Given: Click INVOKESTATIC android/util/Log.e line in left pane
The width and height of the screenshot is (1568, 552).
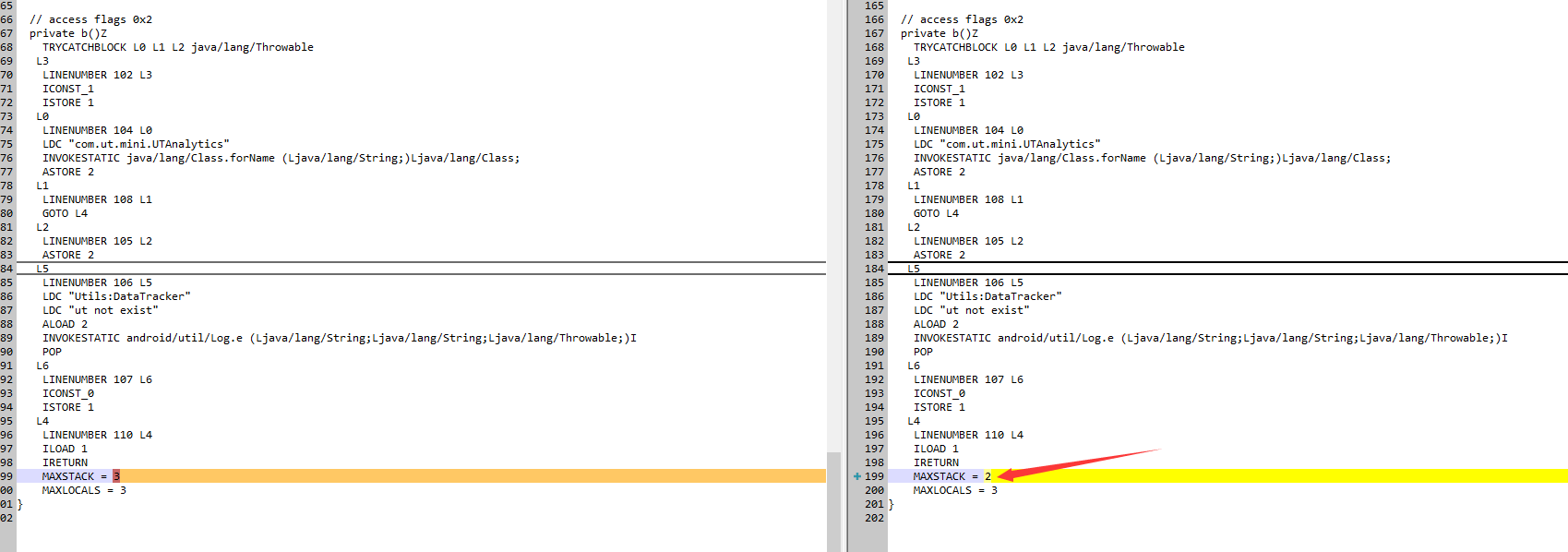Looking at the screenshot, I should (340, 338).
